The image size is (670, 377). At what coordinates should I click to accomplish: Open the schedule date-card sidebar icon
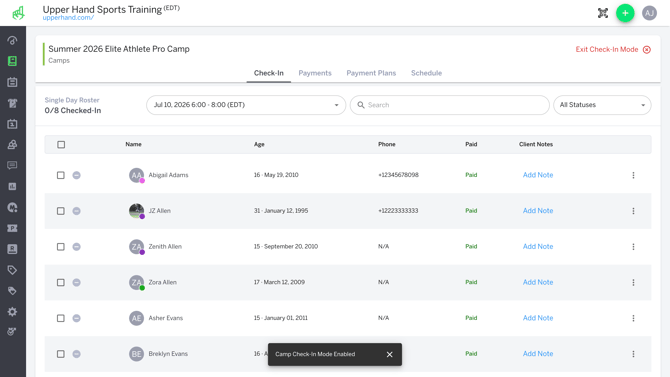12,124
